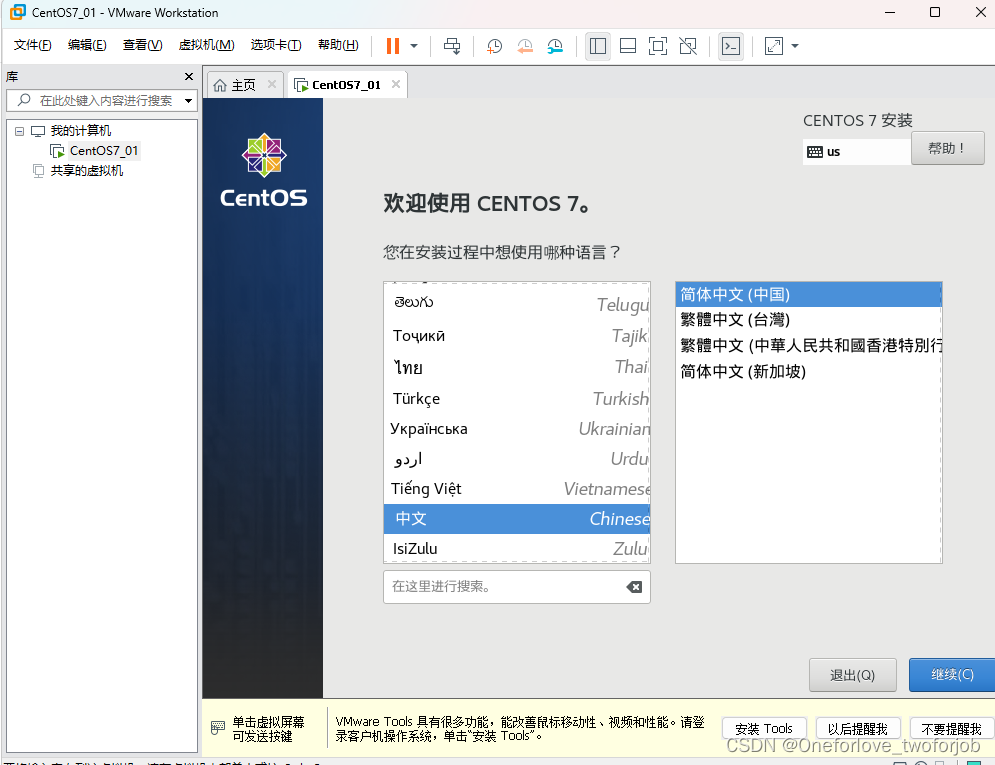This screenshot has width=995, height=765.
Task: Select Urdu in the language list
Action: pos(517,459)
